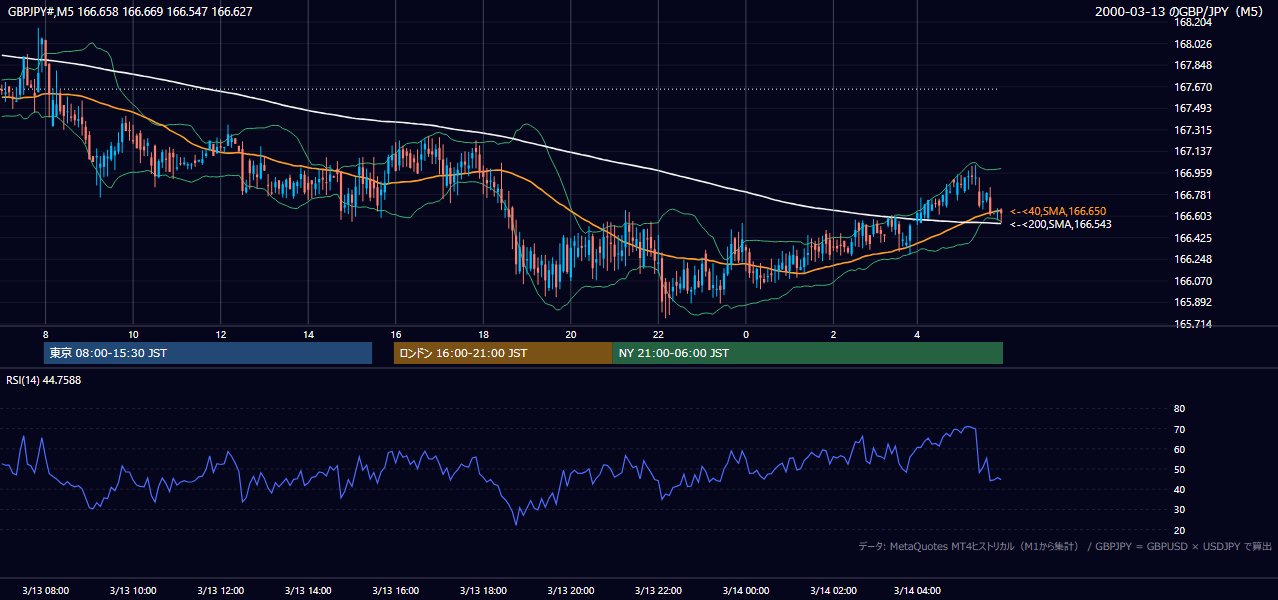1278x600 pixels.
Task: Click RSI level 40 on the scale
Action: coord(1179,490)
